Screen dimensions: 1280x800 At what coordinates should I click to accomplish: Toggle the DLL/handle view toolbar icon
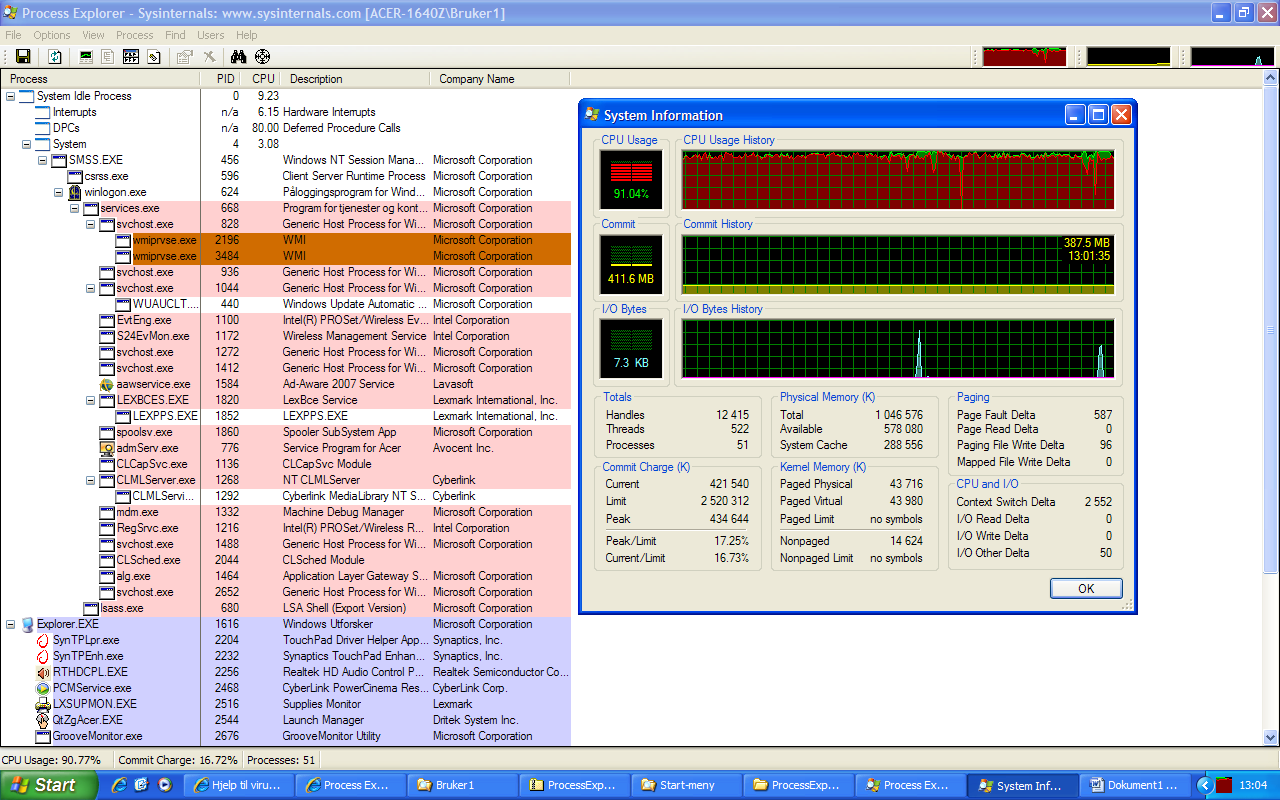click(x=154, y=57)
